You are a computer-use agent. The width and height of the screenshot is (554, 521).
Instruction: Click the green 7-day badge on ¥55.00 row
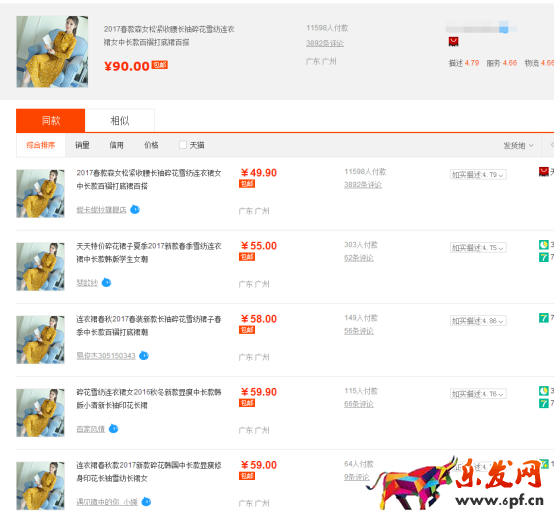point(543,257)
